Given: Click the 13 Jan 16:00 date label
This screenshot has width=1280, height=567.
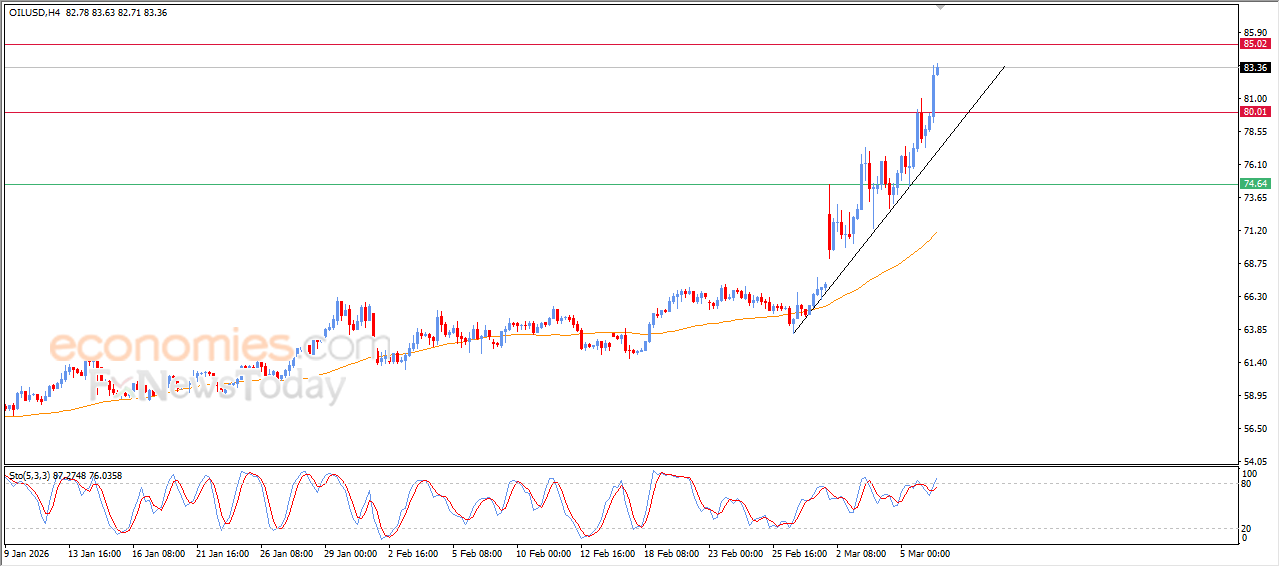Looking at the screenshot, I should (94, 552).
